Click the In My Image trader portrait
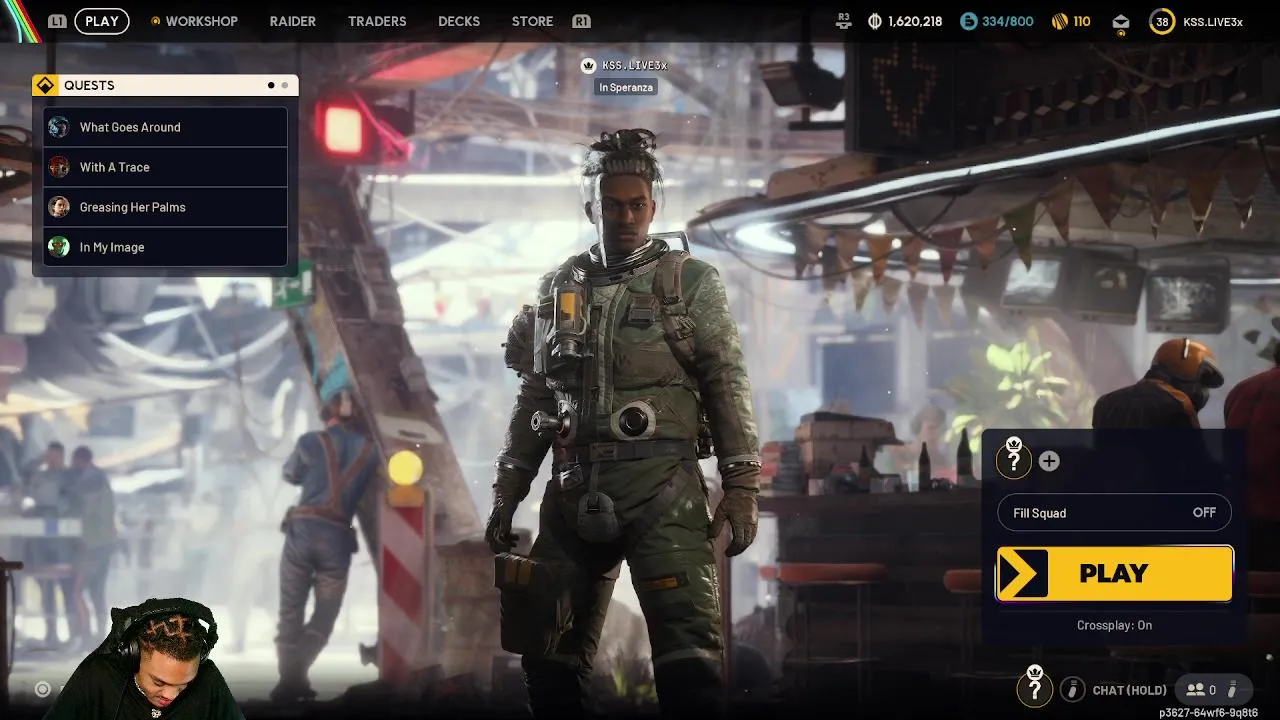1280x720 pixels. click(x=59, y=247)
